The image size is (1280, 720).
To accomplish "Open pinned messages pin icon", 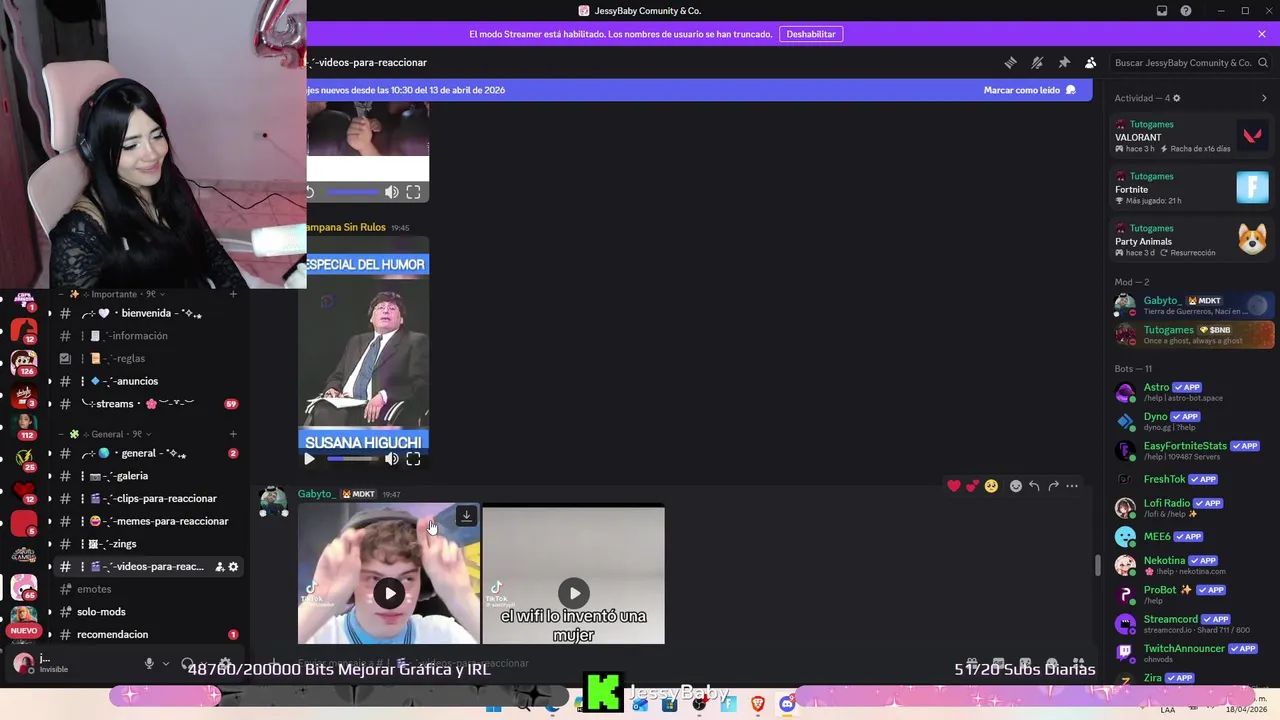I will pos(1064,62).
